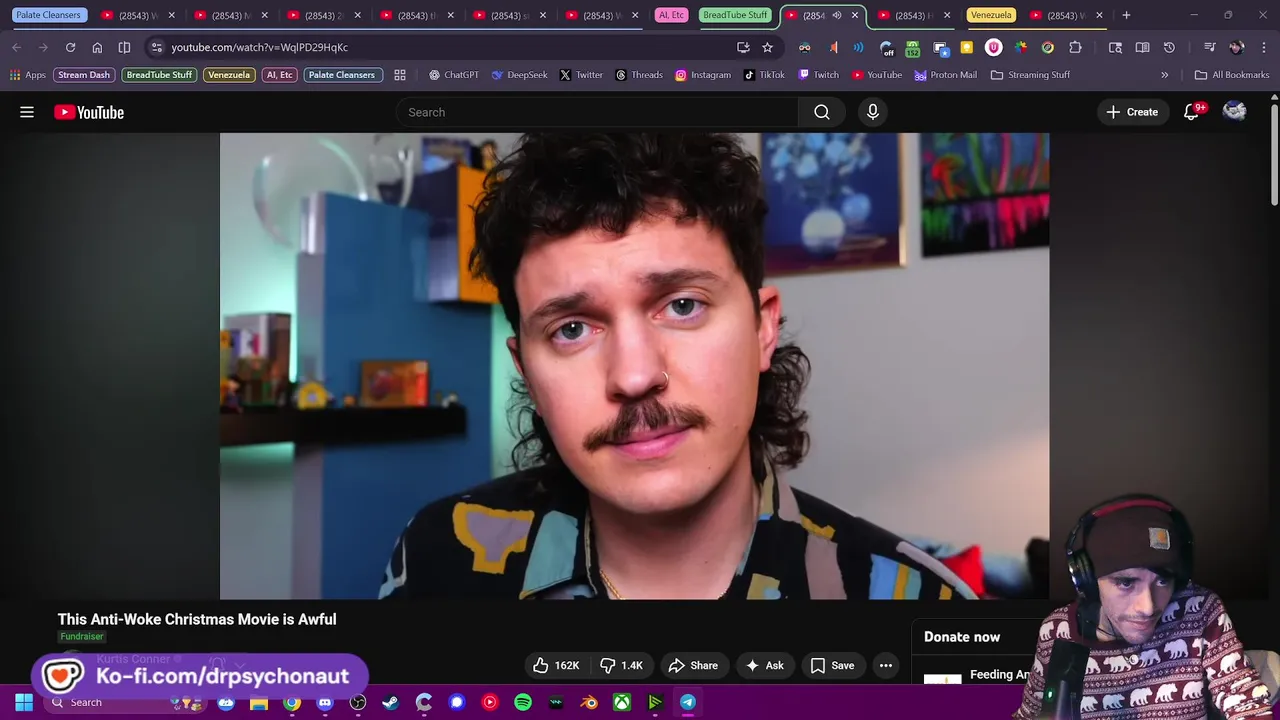Click the video player frame

(634, 366)
